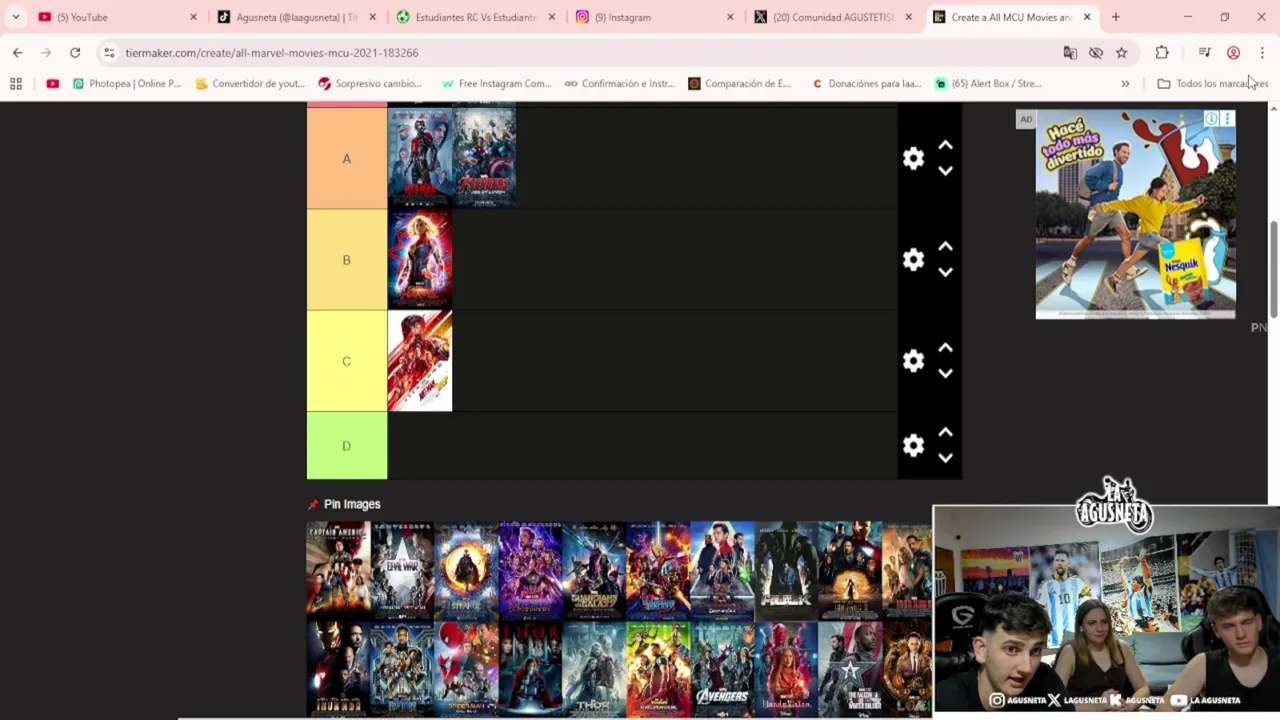Open the translate page icon
The image size is (1280, 720).
point(1070,53)
